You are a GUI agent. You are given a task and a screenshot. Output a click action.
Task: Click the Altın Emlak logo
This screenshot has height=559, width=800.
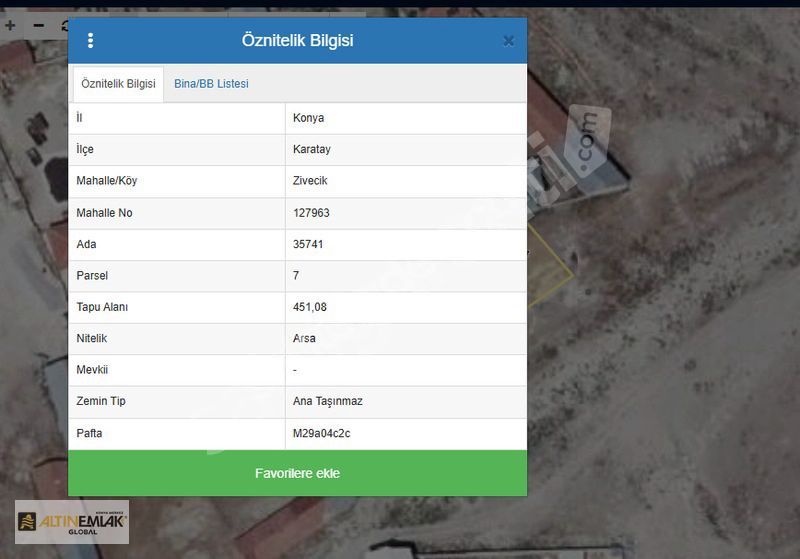[72, 522]
